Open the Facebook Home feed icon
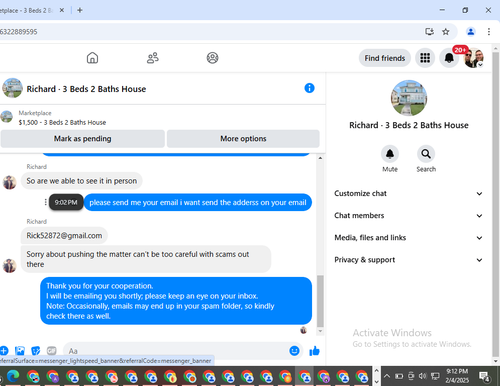500x386 pixels. (92, 58)
